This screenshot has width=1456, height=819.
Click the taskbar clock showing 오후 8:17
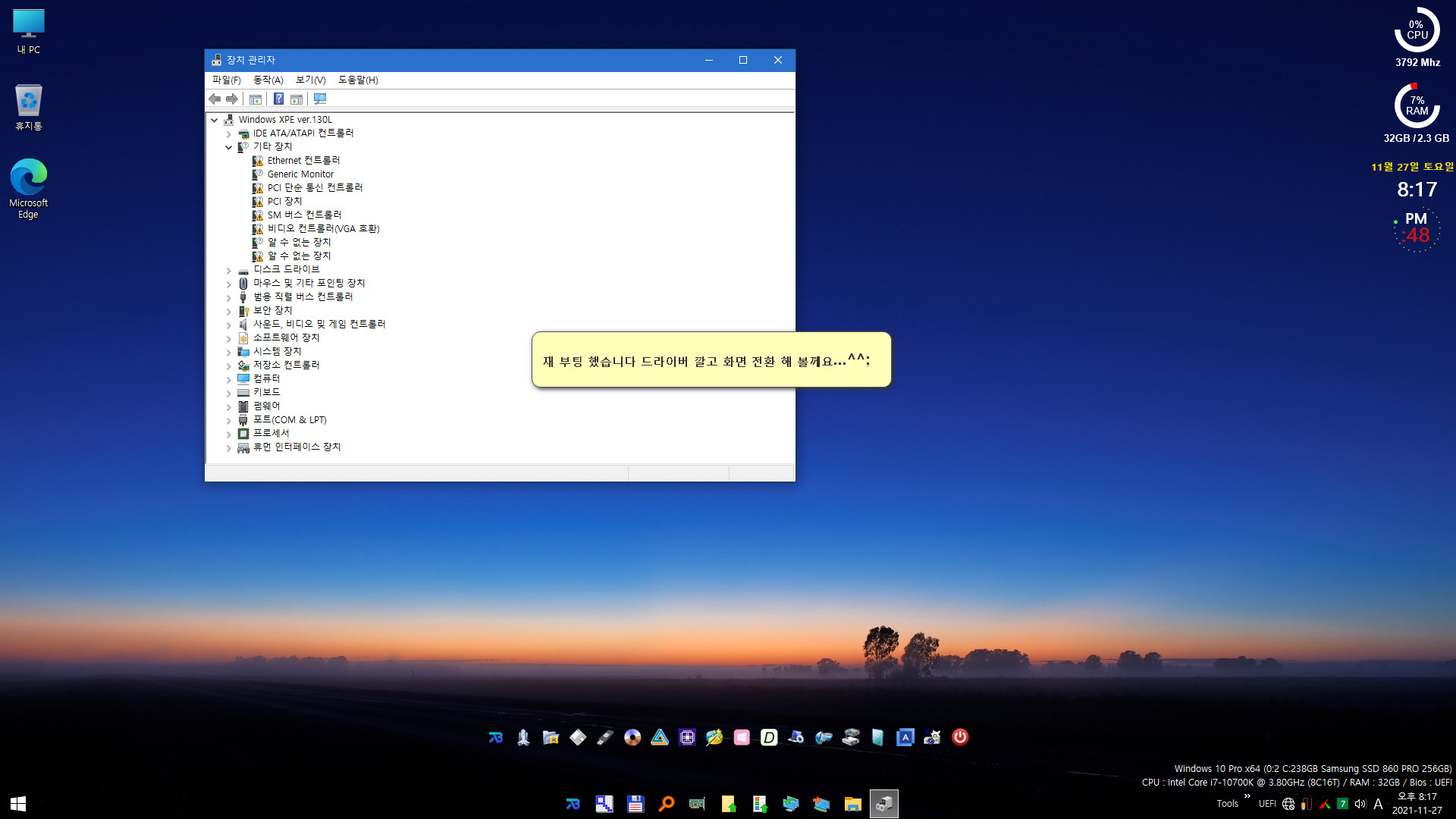point(1417,804)
